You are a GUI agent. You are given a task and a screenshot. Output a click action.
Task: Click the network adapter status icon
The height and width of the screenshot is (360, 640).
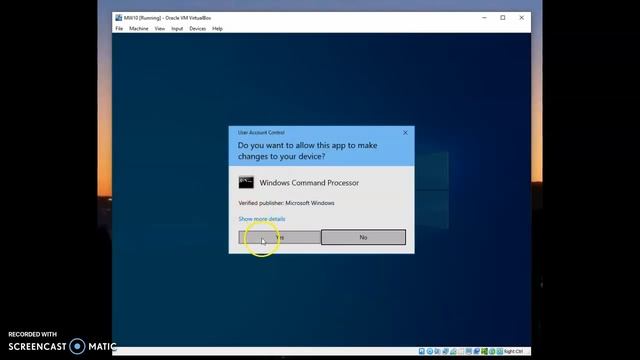[446, 351]
